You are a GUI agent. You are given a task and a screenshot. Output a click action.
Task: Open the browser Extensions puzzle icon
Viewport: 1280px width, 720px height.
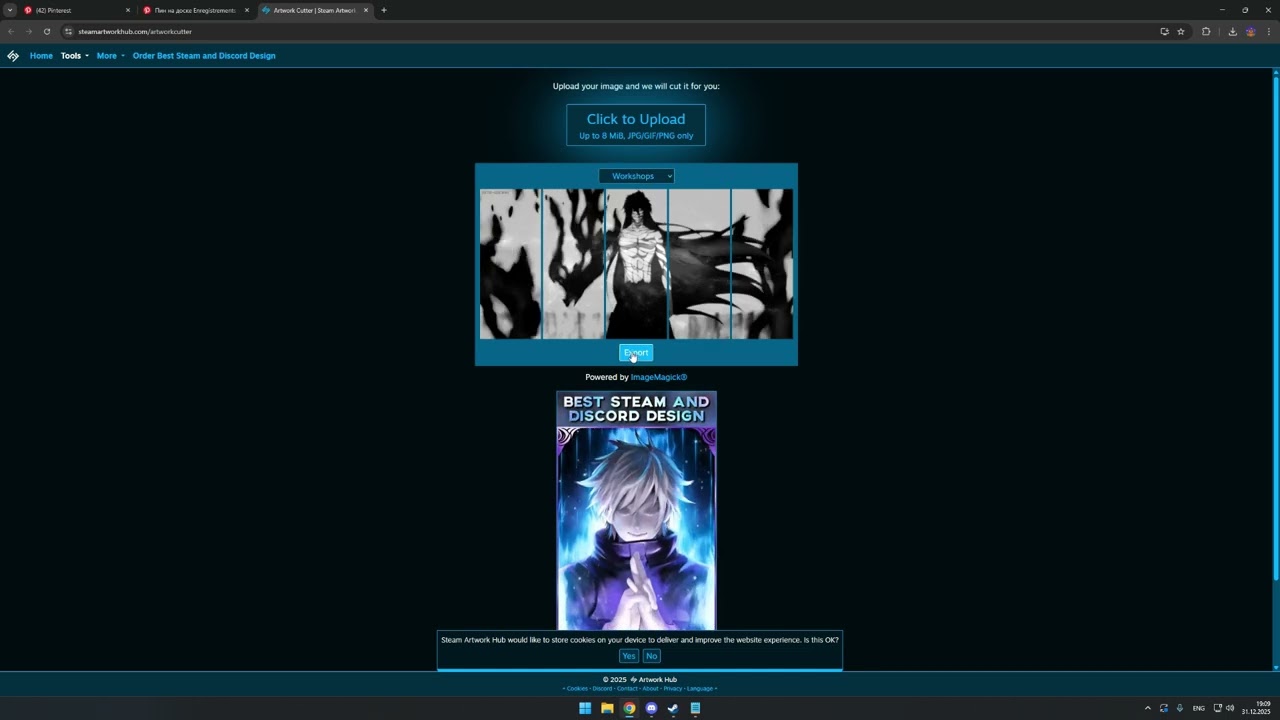pyautogui.click(x=1206, y=31)
